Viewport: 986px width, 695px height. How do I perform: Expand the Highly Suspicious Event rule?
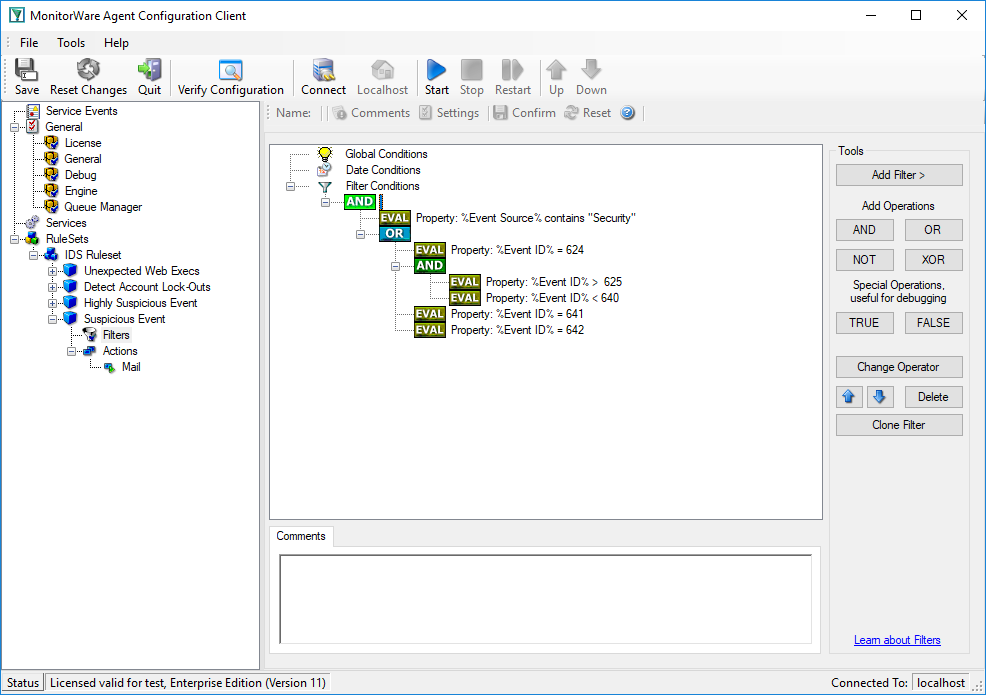pyautogui.click(x=53, y=303)
